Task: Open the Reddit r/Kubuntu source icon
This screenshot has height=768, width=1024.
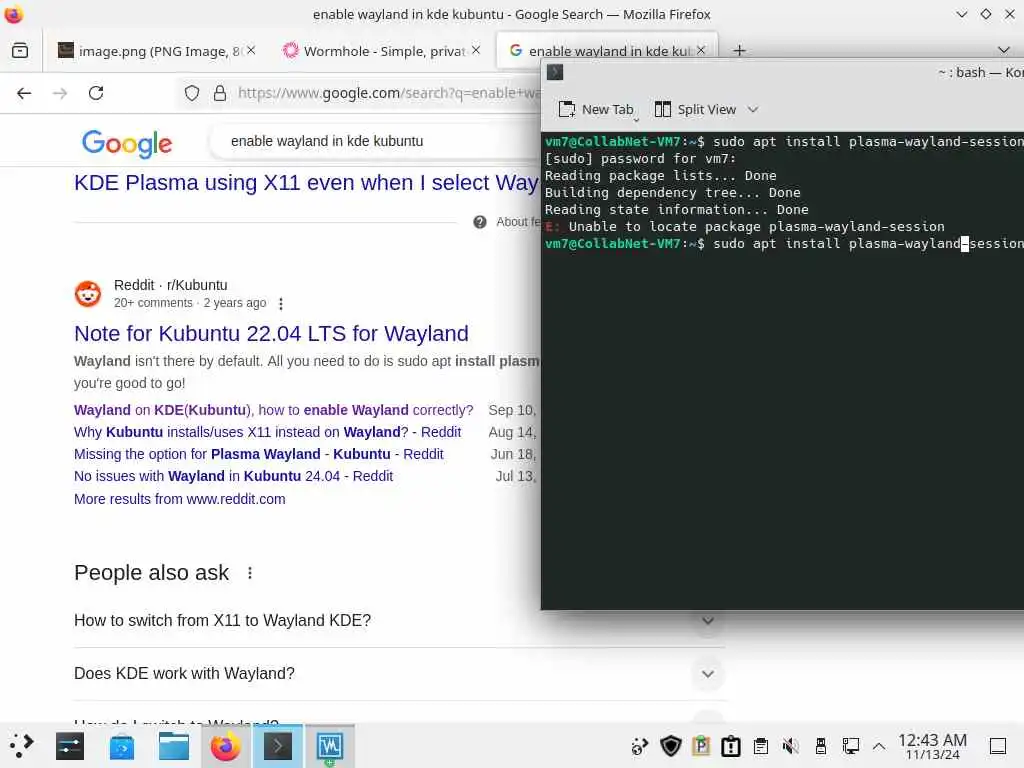Action: coord(88,294)
